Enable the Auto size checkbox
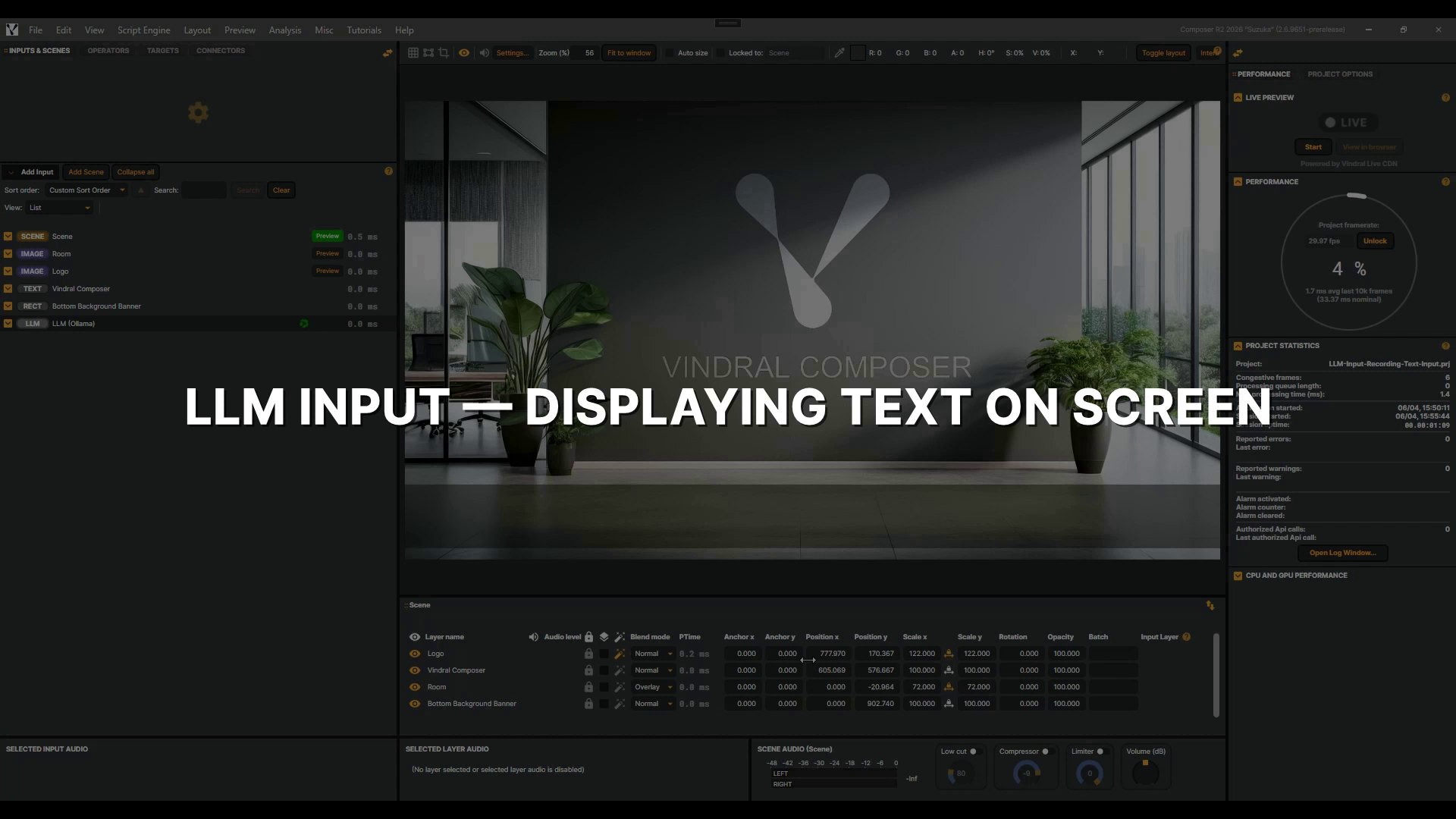1456x819 pixels. tap(669, 53)
